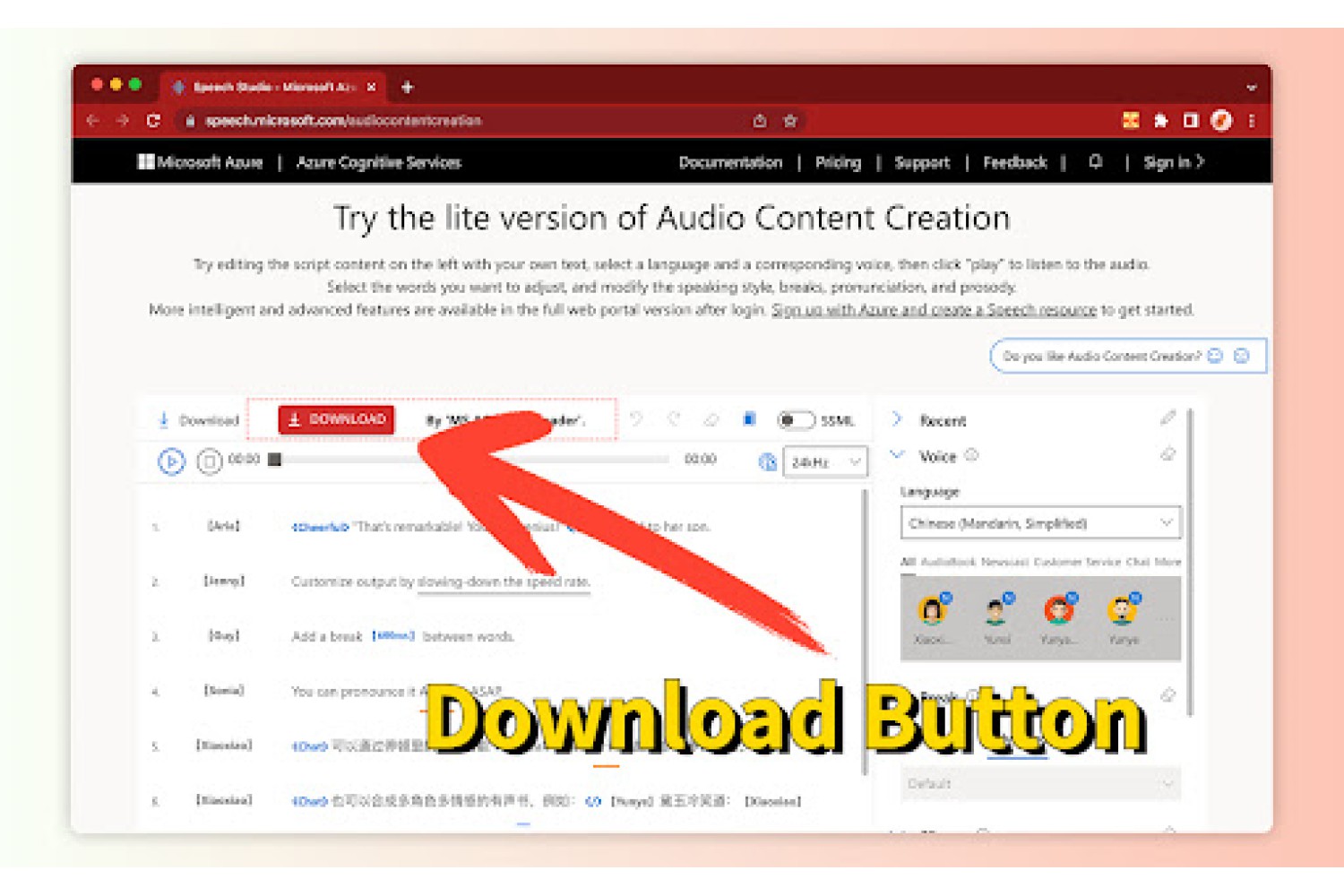The image size is (1344, 896).
Task: Open Azure Cognitive Services link
Action: point(378,162)
